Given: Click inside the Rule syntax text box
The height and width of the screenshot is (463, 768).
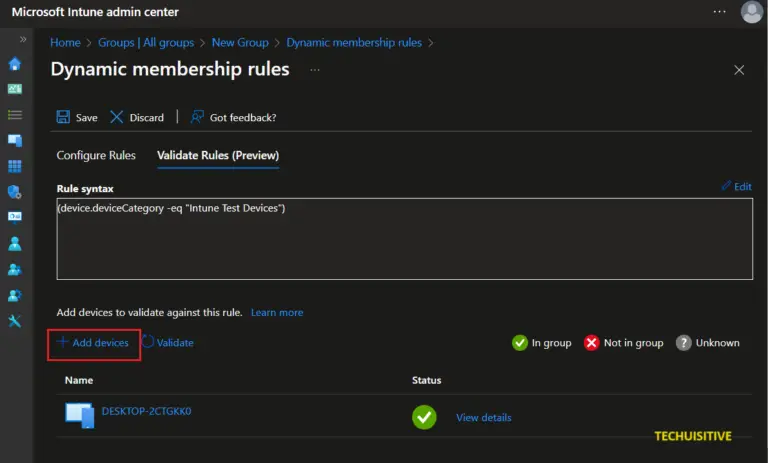Looking at the screenshot, I should pos(404,238).
